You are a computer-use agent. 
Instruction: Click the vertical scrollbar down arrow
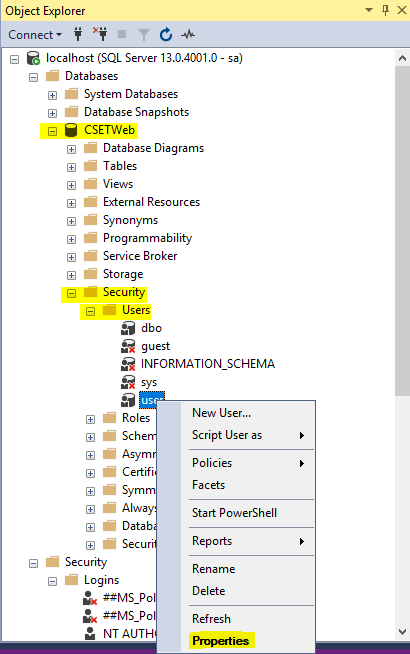[x=402, y=632]
